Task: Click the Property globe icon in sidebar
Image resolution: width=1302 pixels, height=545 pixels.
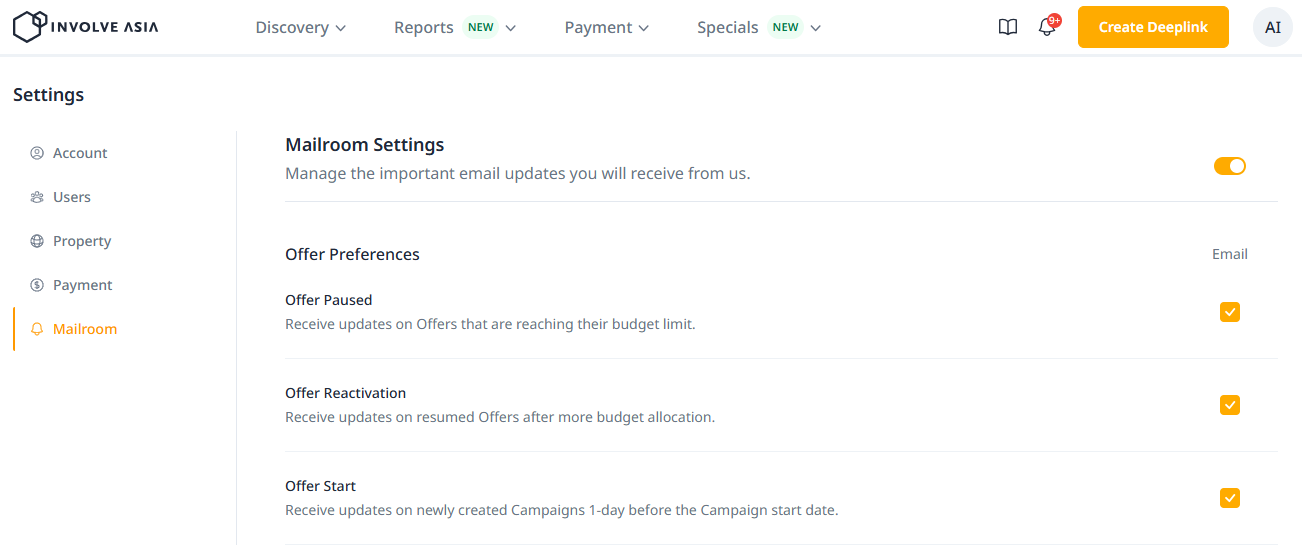Action: coord(37,241)
